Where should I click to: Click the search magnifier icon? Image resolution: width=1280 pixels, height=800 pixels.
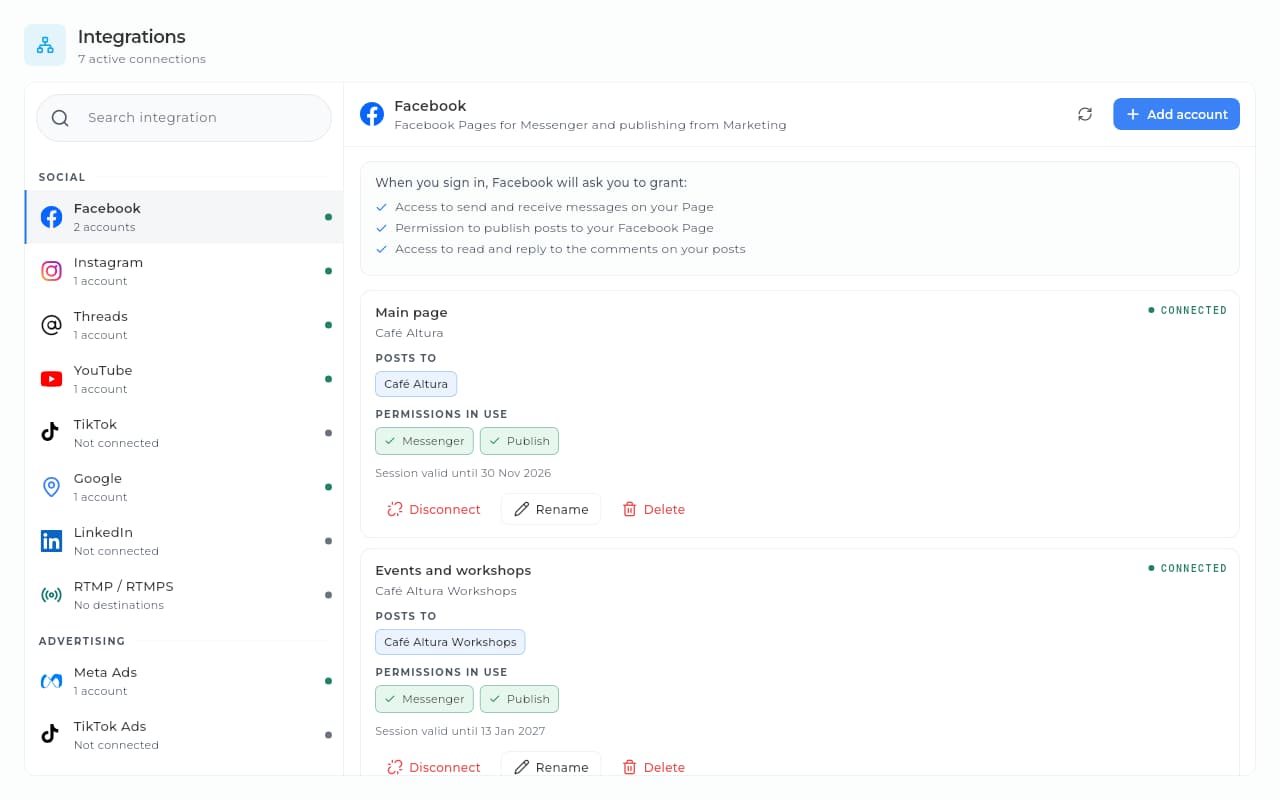(60, 118)
